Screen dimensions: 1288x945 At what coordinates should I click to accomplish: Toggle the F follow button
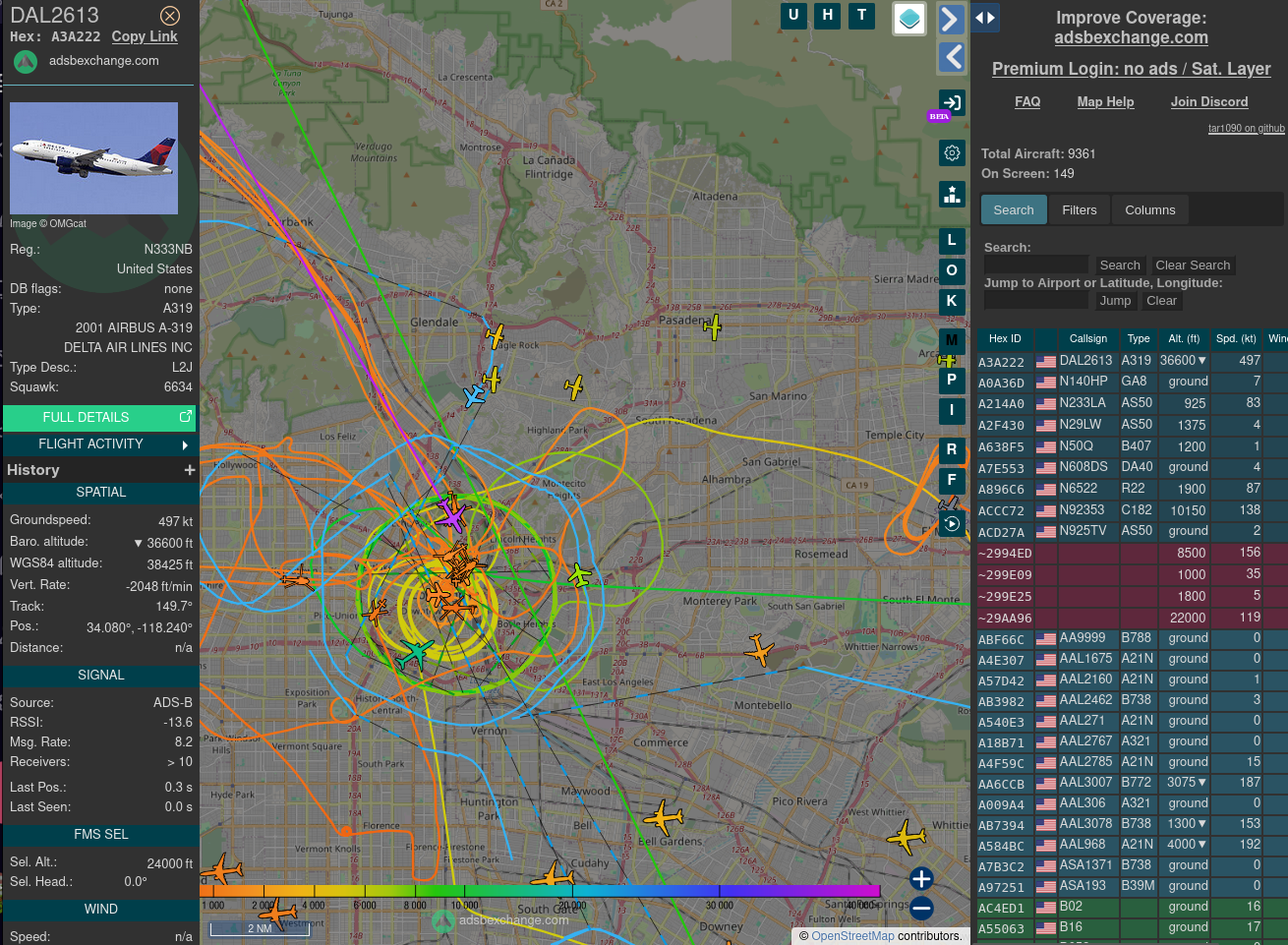point(951,480)
